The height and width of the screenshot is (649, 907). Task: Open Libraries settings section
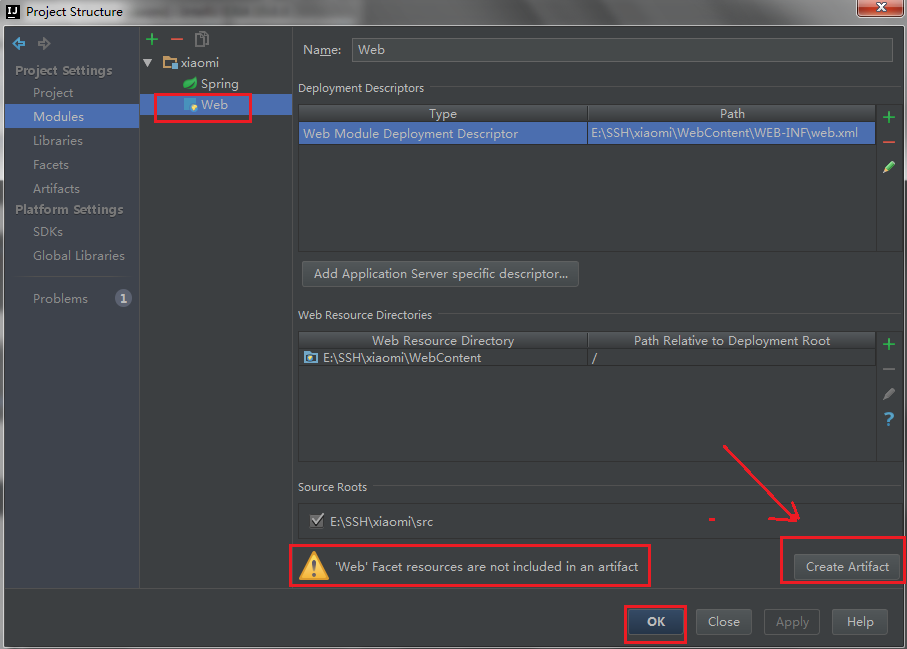coord(58,141)
